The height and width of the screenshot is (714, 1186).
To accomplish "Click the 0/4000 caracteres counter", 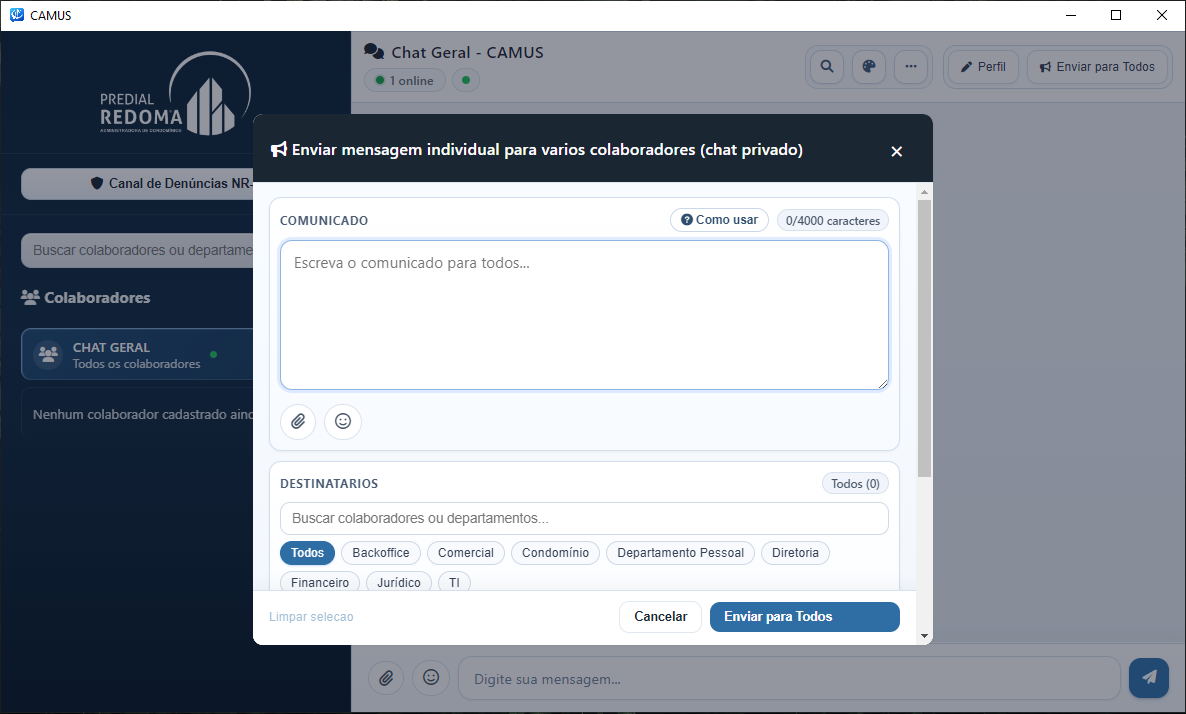I will tap(833, 220).
